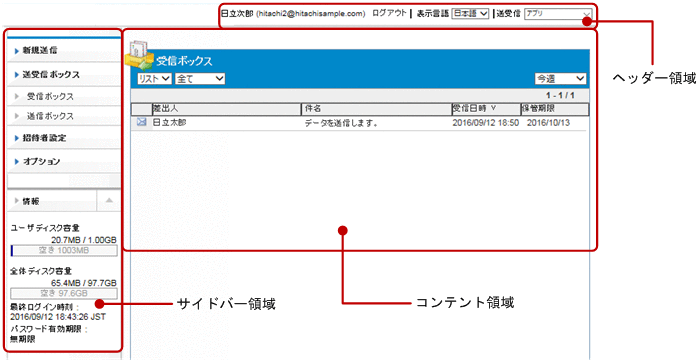
Task: Click the 受信ボックス folder icon in header
Action: point(139,56)
